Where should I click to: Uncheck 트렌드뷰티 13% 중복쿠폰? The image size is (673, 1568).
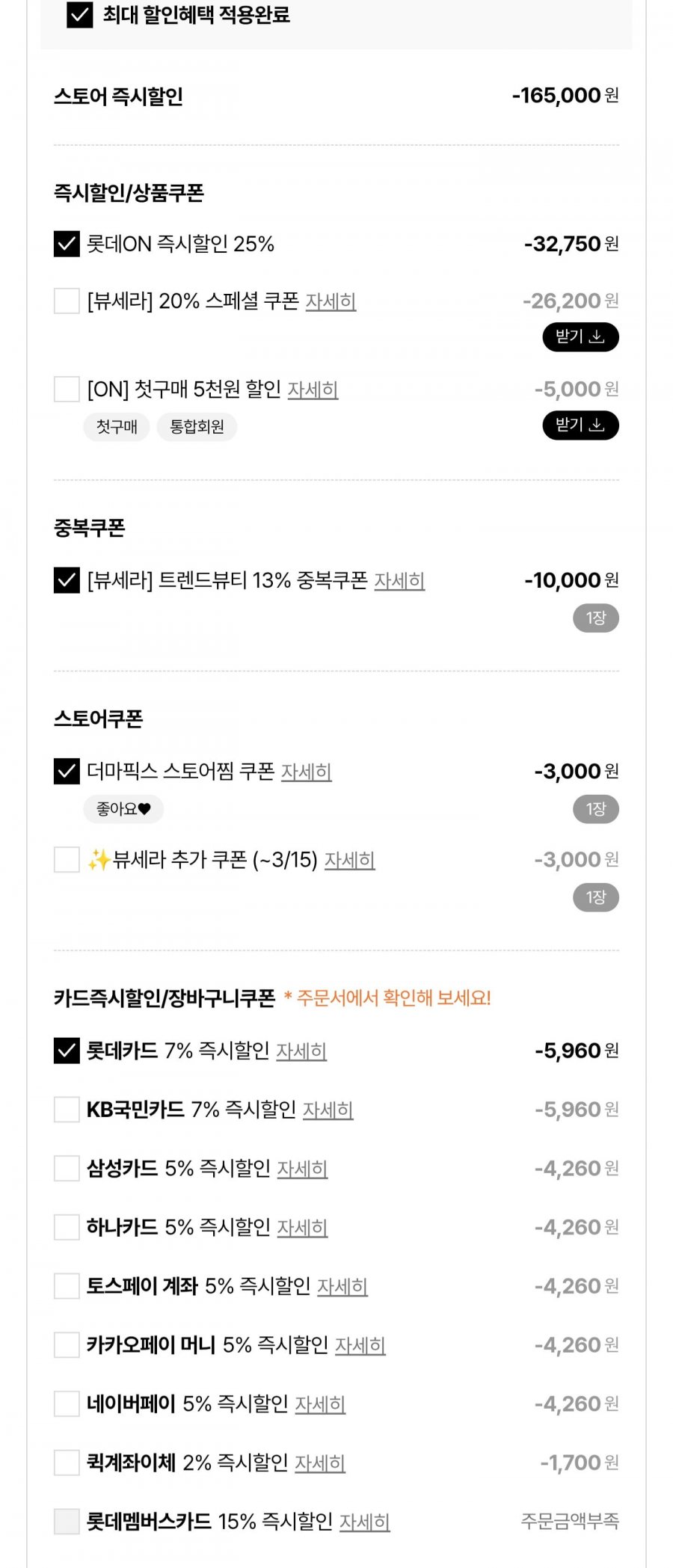[x=67, y=580]
